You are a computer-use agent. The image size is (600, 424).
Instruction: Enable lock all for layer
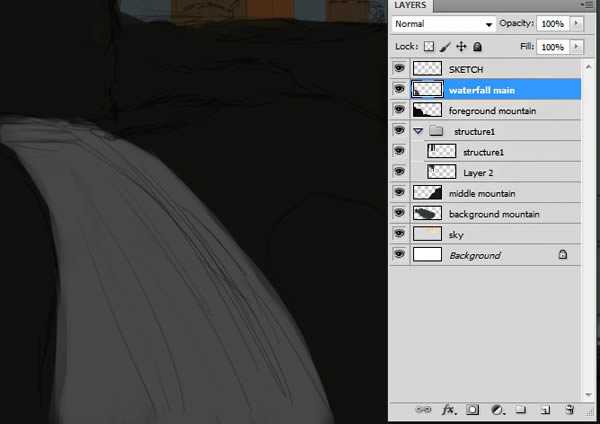477,47
